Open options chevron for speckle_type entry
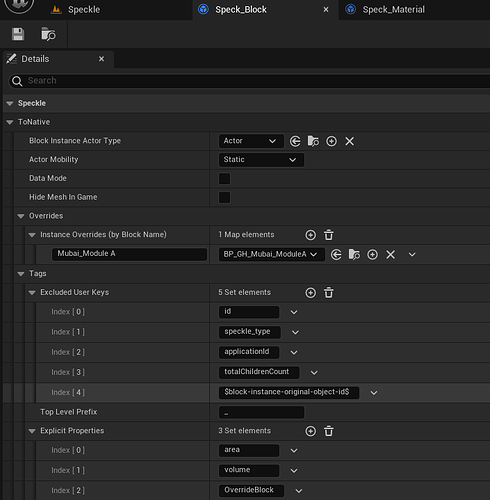Screen dimensions: 490x500 [295, 332]
